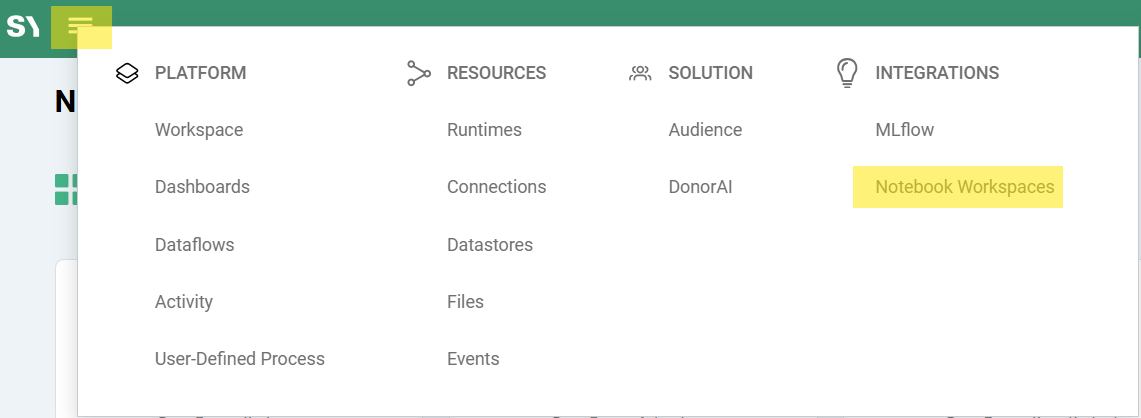Image resolution: width=1141 pixels, height=418 pixels.
Task: Click the hamburger menu icon
Action: pyautogui.click(x=81, y=27)
